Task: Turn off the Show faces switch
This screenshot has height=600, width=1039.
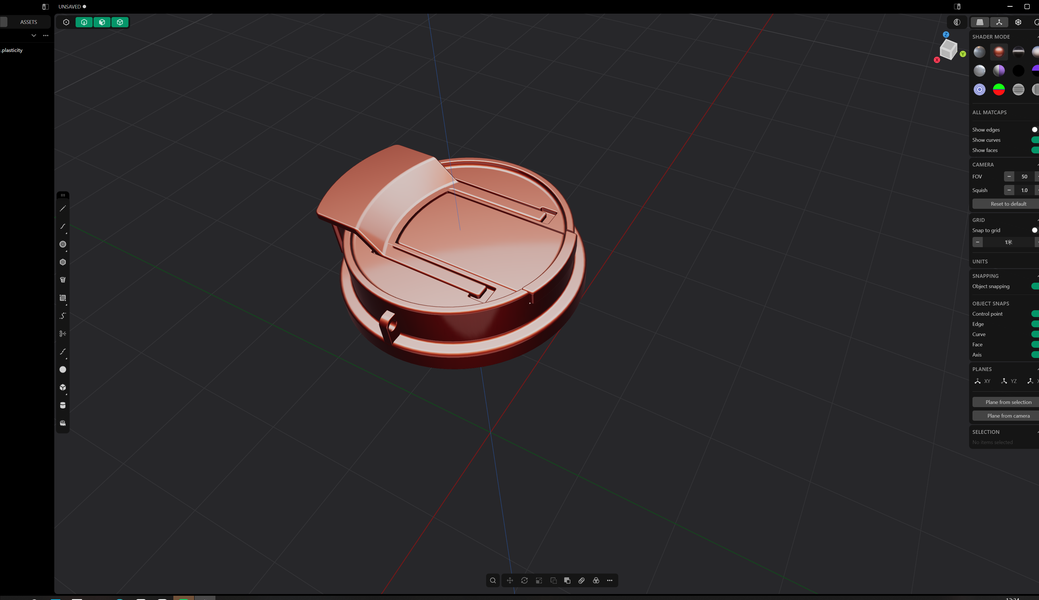Action: click(x=1035, y=150)
